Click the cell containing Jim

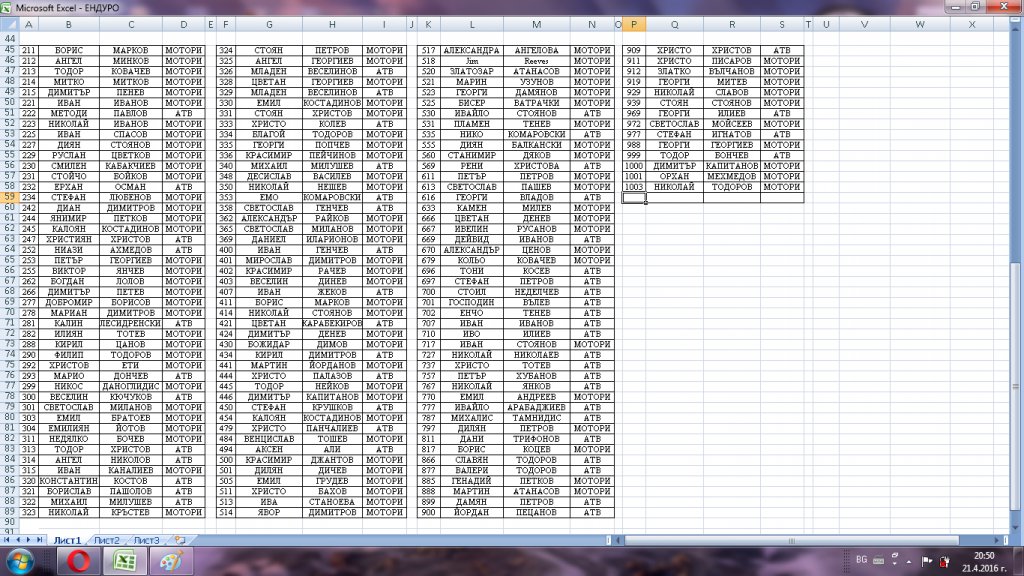coord(472,60)
